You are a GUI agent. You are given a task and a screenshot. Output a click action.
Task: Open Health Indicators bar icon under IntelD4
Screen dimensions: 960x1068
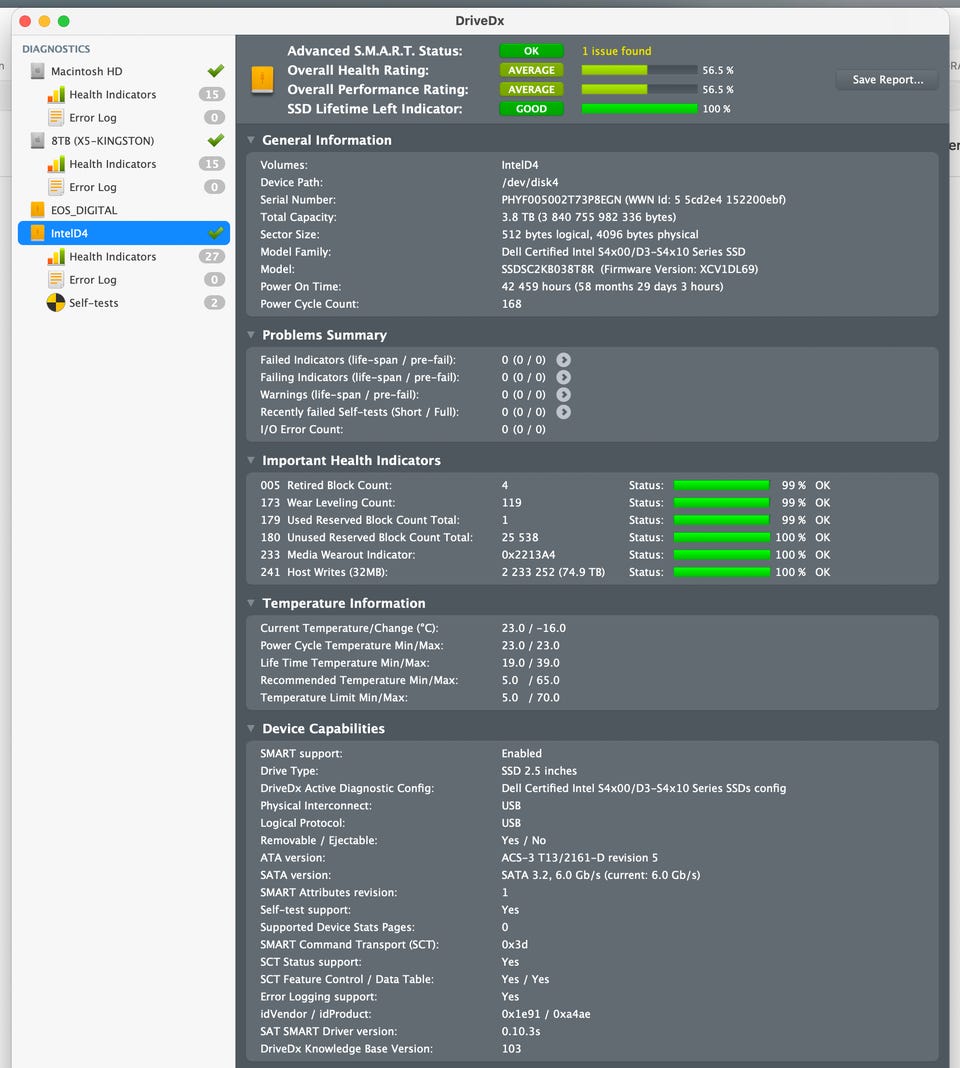click(56, 257)
